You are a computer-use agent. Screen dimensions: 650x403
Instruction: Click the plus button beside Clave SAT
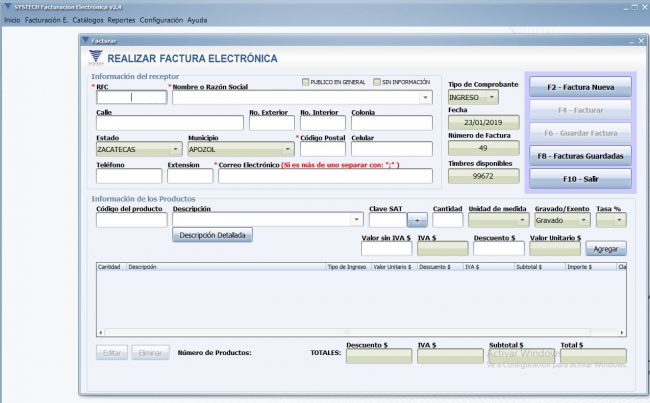point(418,220)
